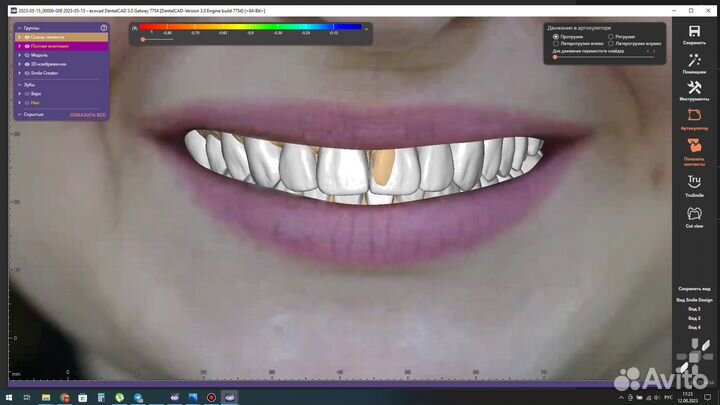Collapse the Группы section header
The height and width of the screenshot is (405, 720).
tap(19, 28)
